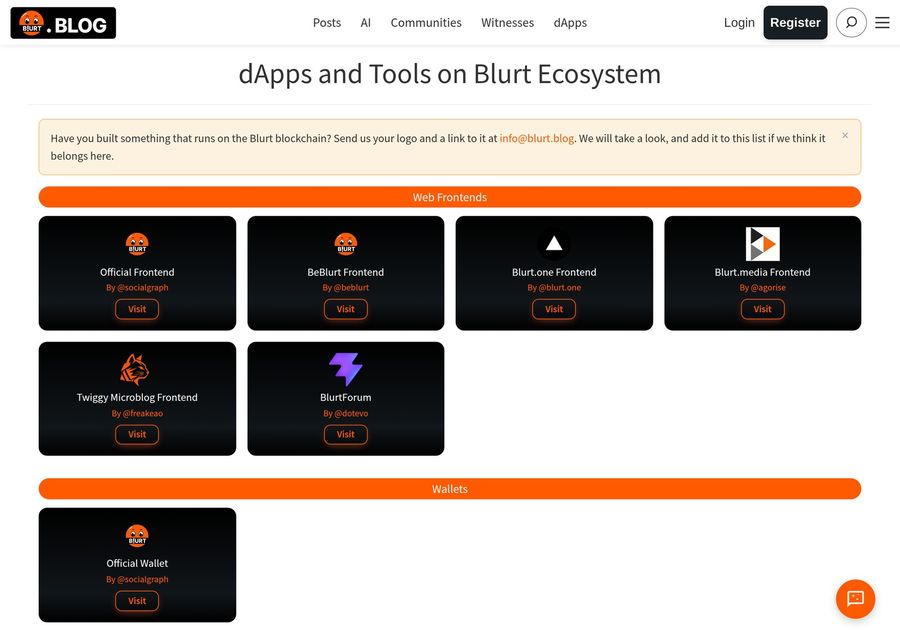Click the 'Twiggy Microblog Frontend' title text
Viewport: 900px width, 633px height.
pyautogui.click(x=137, y=397)
